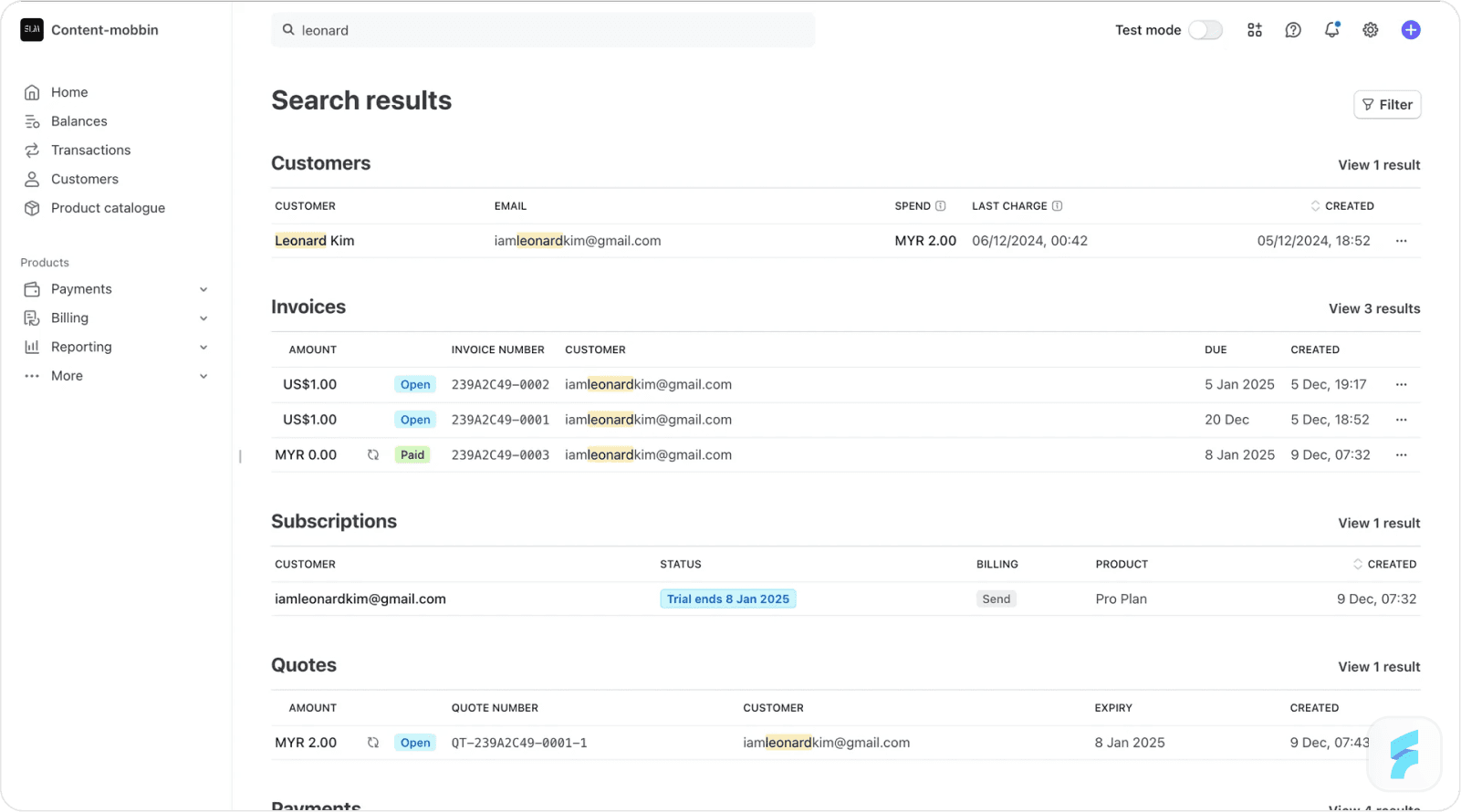Open the settings gear icon
The image size is (1461, 812).
(1371, 30)
